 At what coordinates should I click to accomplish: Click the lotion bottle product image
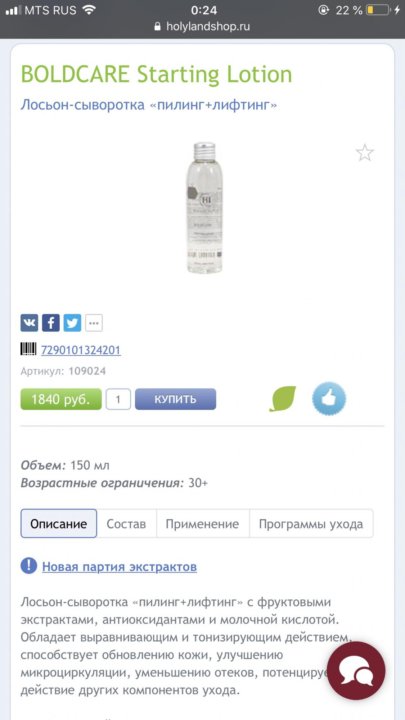(204, 208)
